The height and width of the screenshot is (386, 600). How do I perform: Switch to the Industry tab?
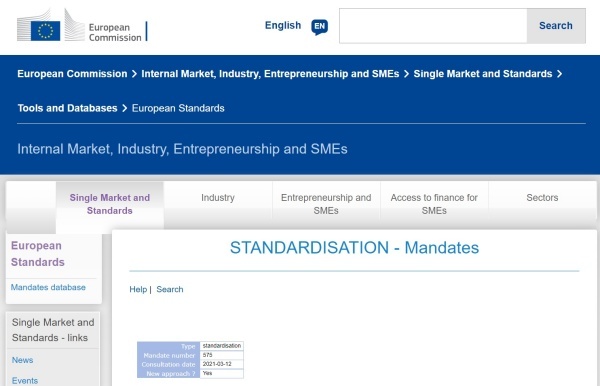point(218,198)
